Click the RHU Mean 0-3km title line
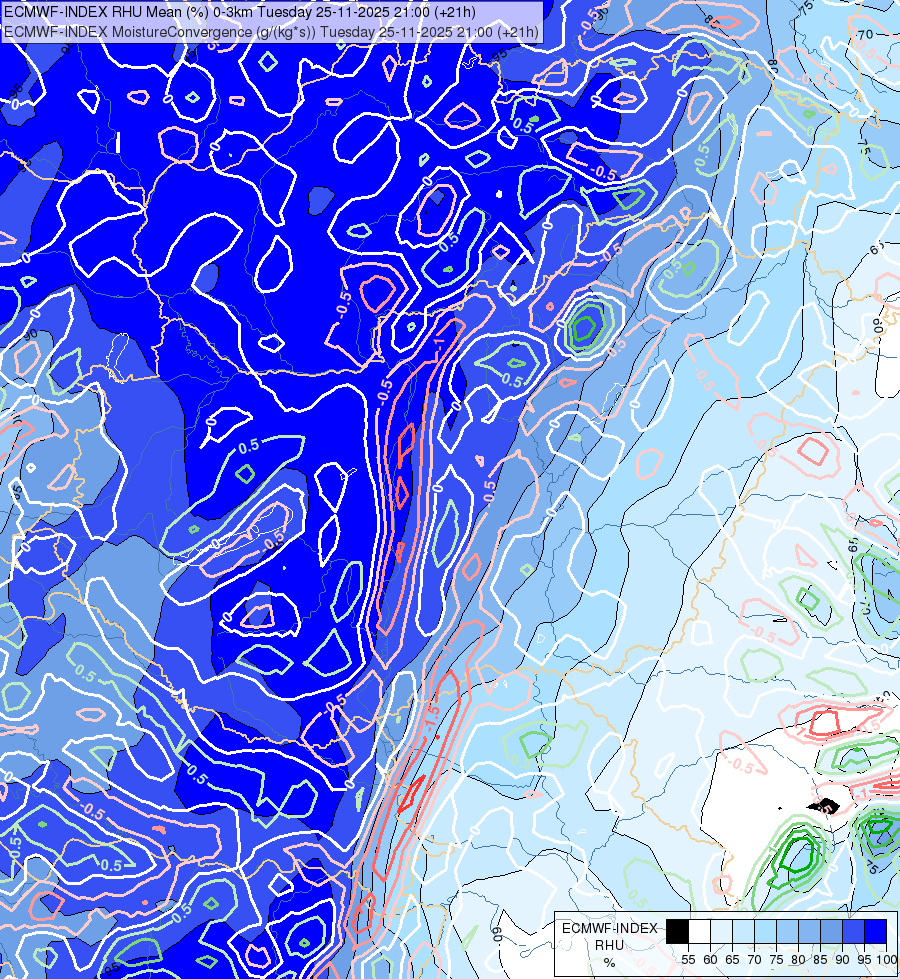Image resolution: width=900 pixels, height=979 pixels. click(240, 12)
